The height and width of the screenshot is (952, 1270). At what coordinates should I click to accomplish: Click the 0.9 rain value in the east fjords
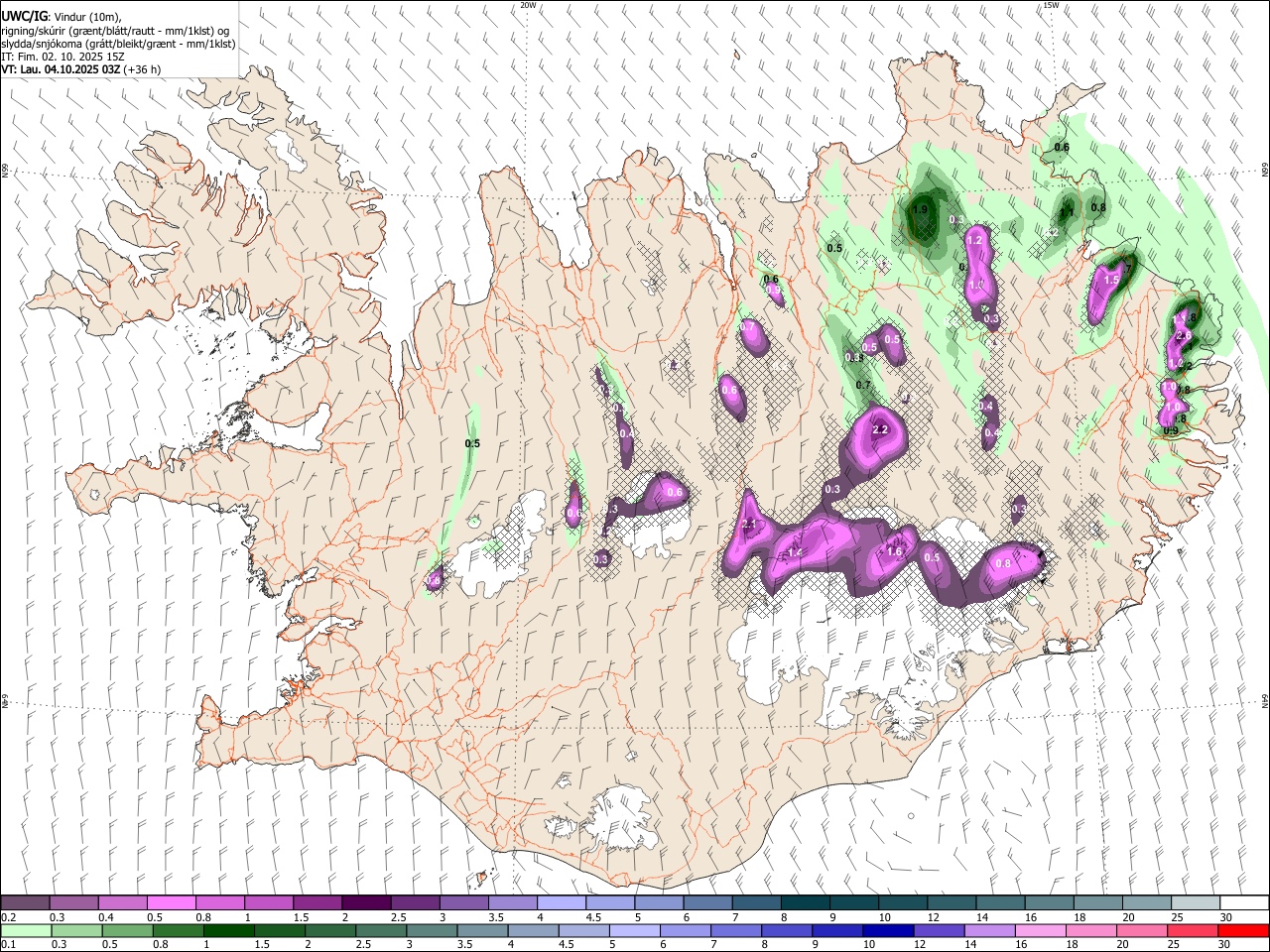click(1171, 430)
